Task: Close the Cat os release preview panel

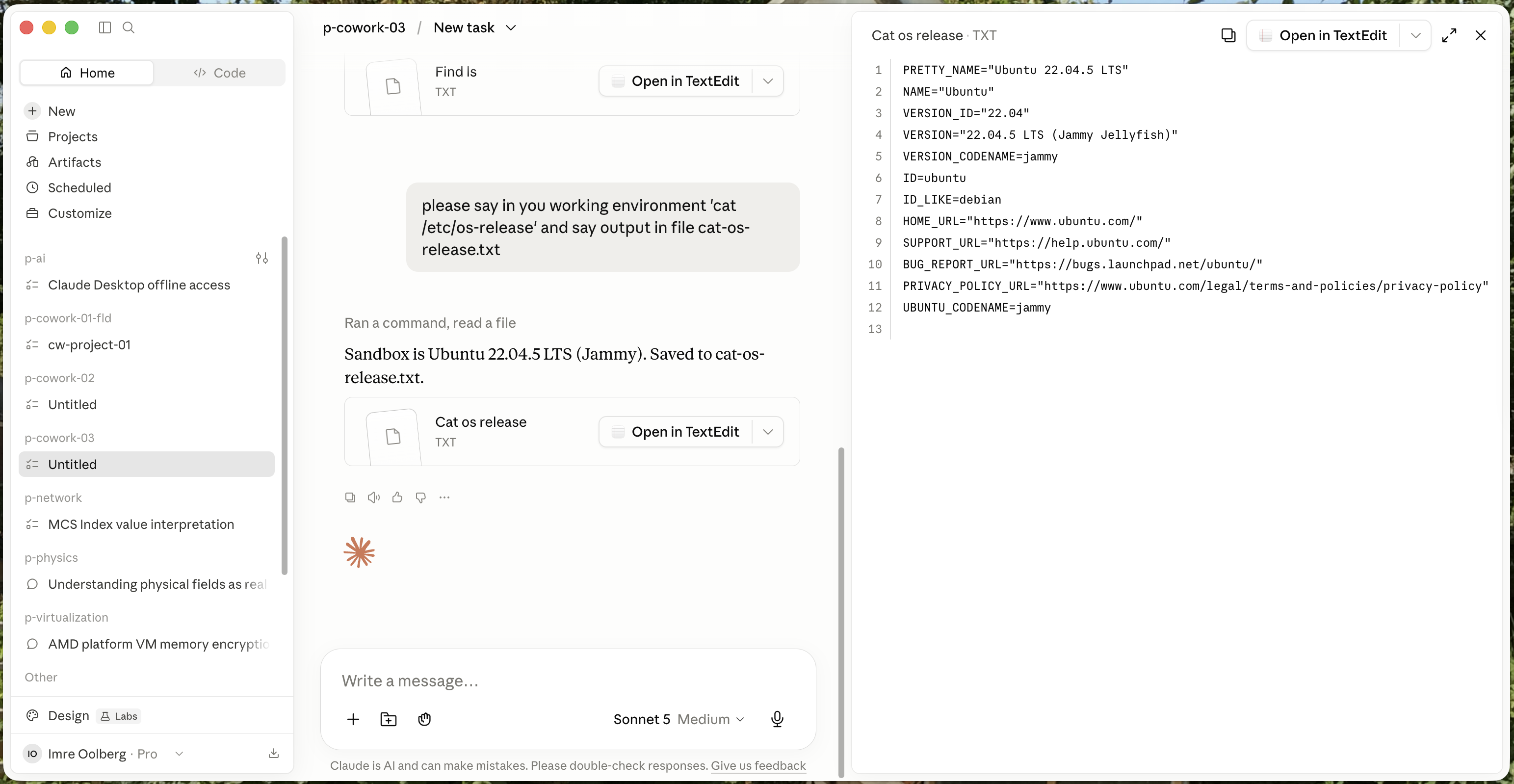Action: click(x=1481, y=35)
